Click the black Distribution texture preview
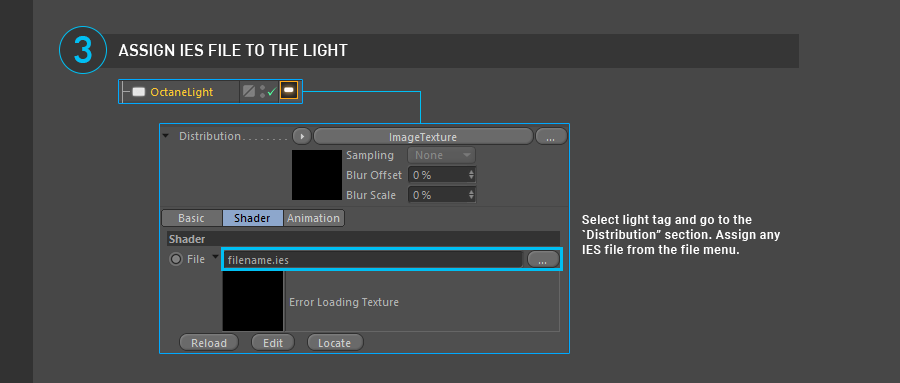This screenshot has width=900, height=383. pos(317,175)
